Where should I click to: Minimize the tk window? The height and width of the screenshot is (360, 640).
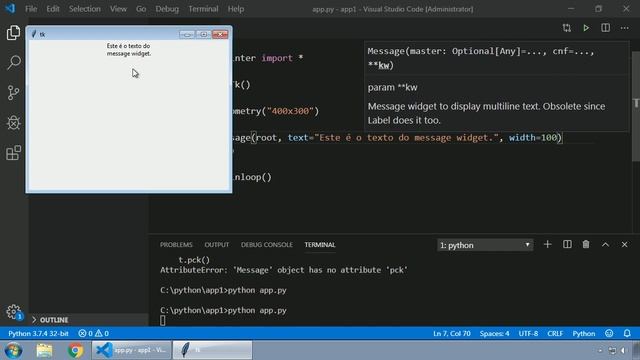pos(187,34)
